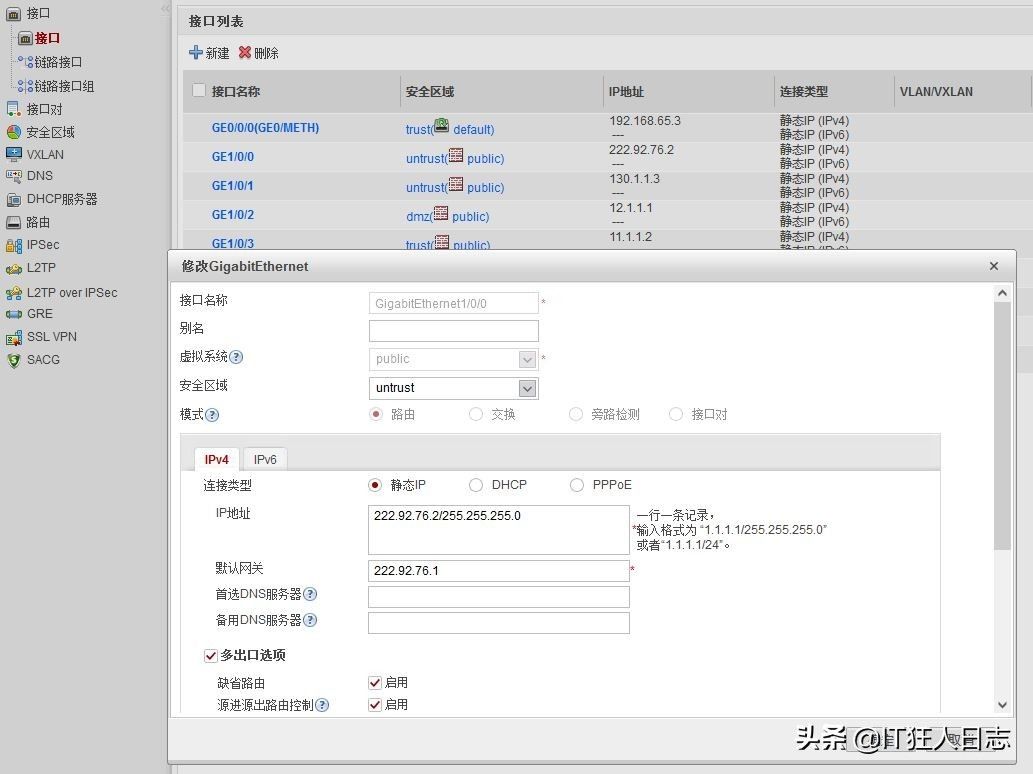
Task: Open the GE1/0/1 interface link
Action: [x=233, y=186]
